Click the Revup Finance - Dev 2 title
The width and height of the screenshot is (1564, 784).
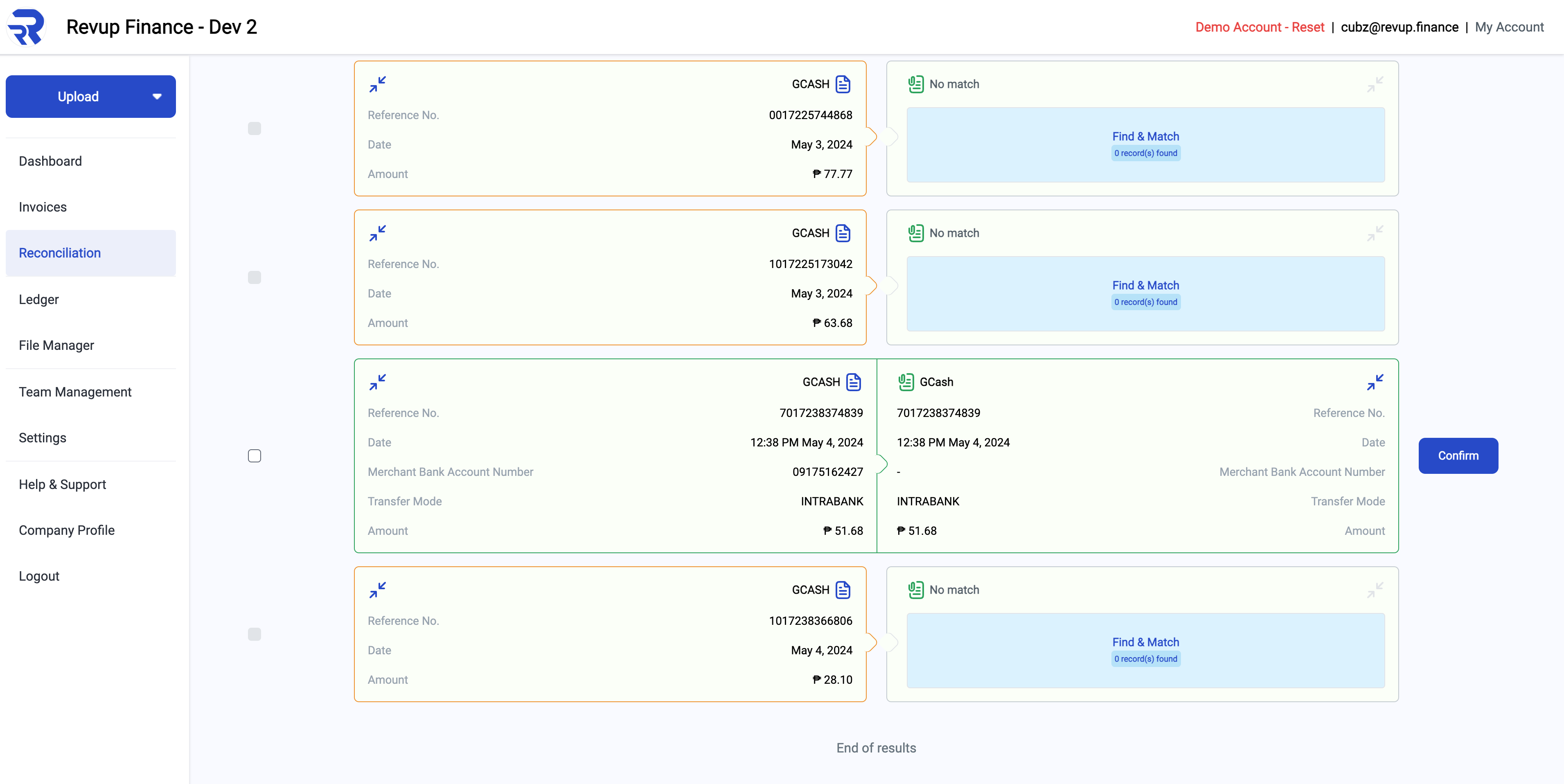tap(162, 27)
